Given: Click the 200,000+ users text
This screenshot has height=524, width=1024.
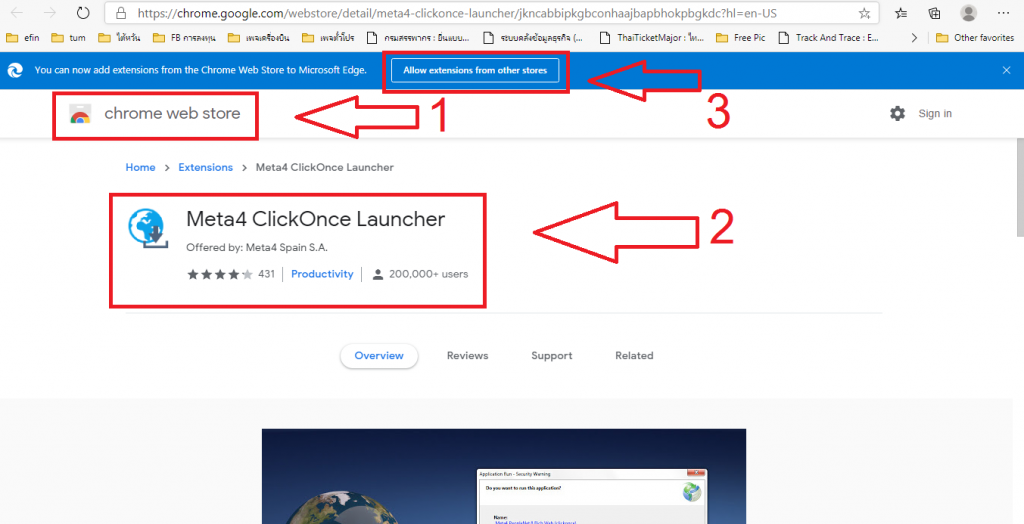Looking at the screenshot, I should pyautogui.click(x=428, y=274).
